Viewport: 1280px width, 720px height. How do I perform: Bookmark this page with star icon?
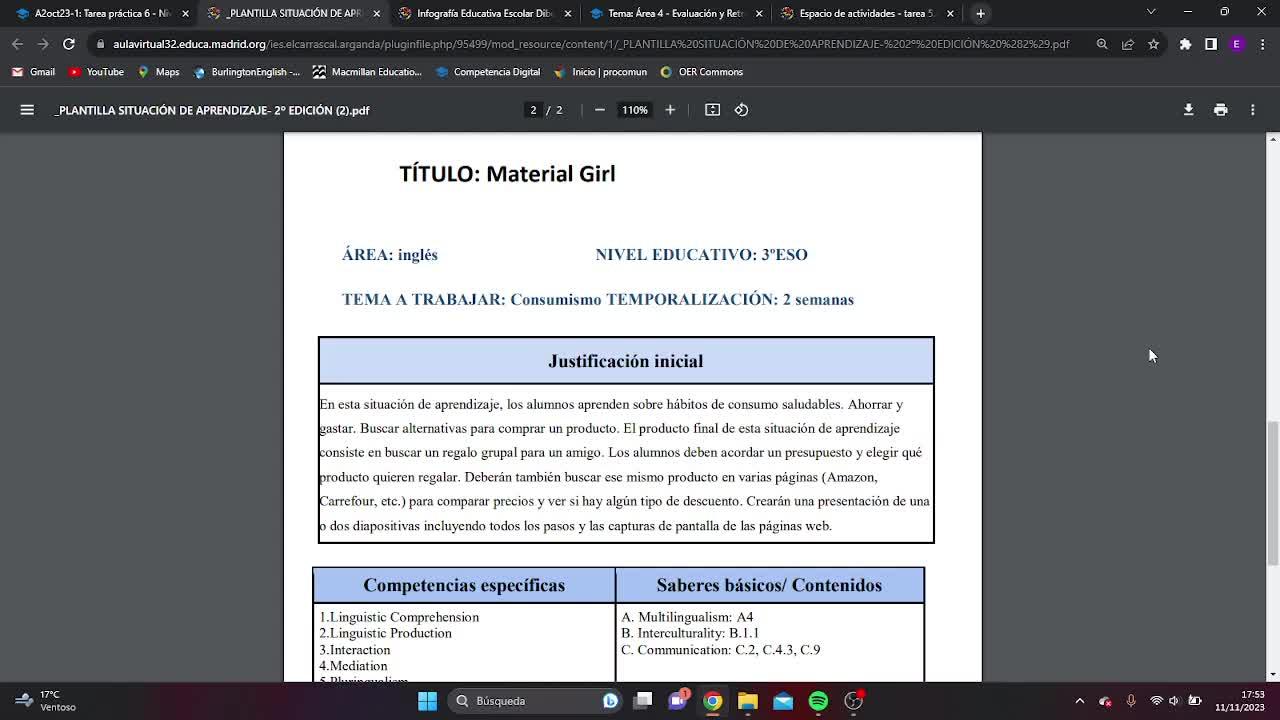coord(1153,44)
